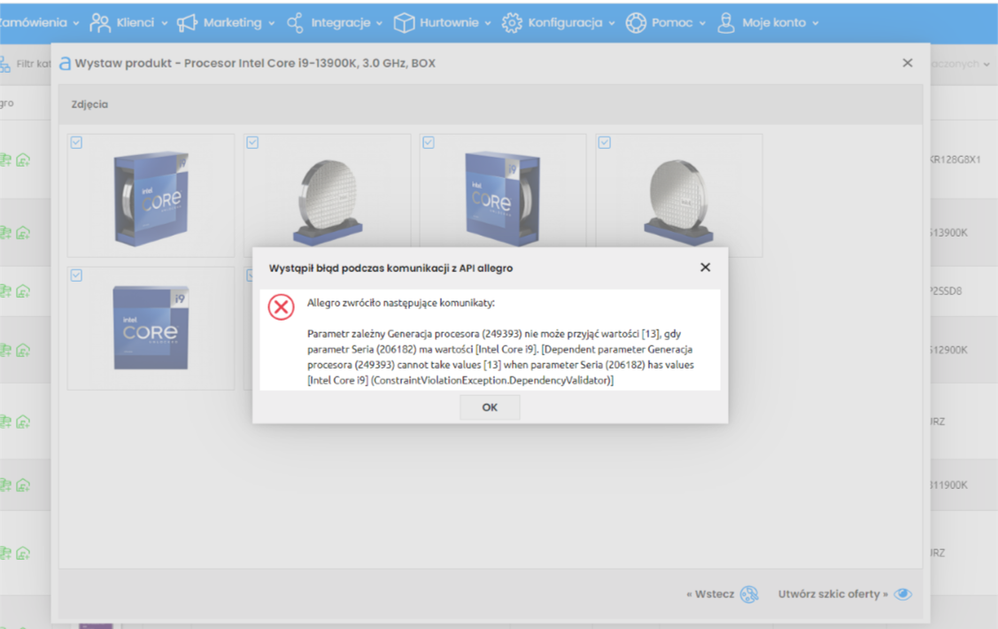Click the Moje konto user icon

pyautogui.click(x=726, y=23)
